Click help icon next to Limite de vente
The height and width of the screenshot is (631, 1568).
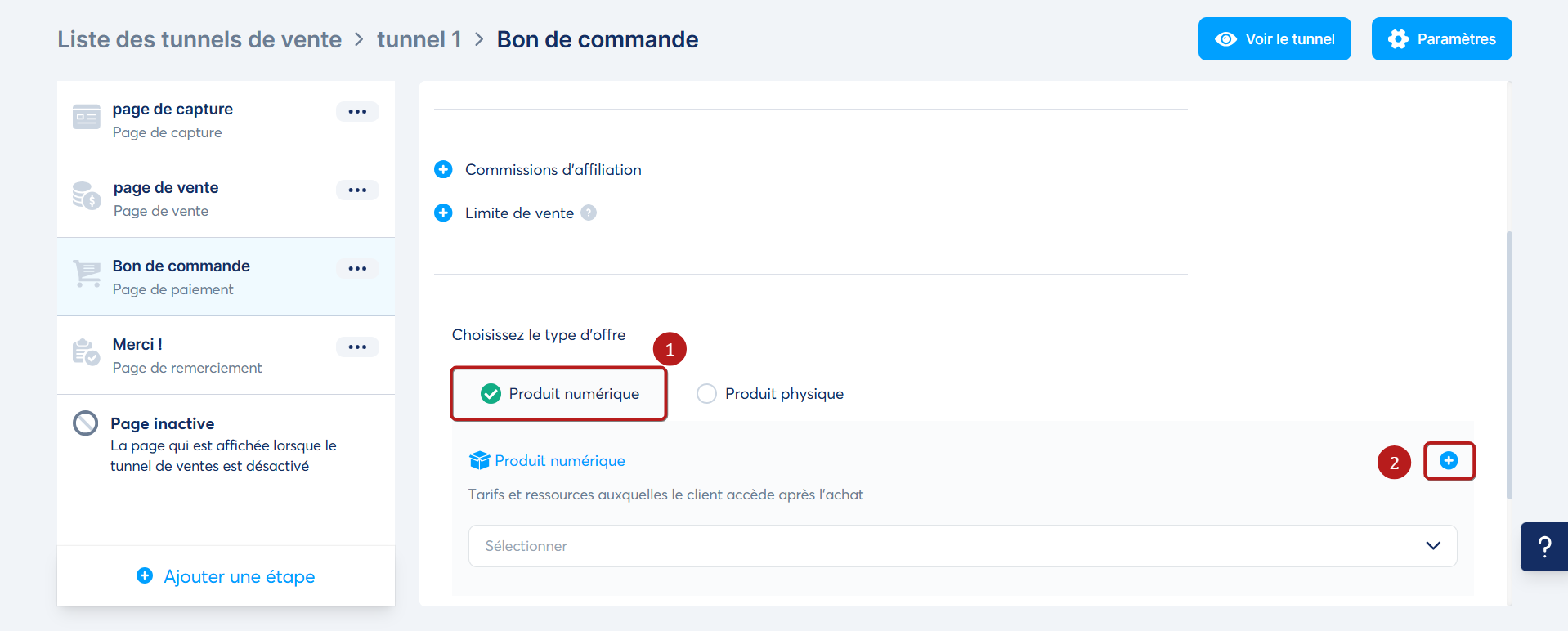(x=589, y=213)
